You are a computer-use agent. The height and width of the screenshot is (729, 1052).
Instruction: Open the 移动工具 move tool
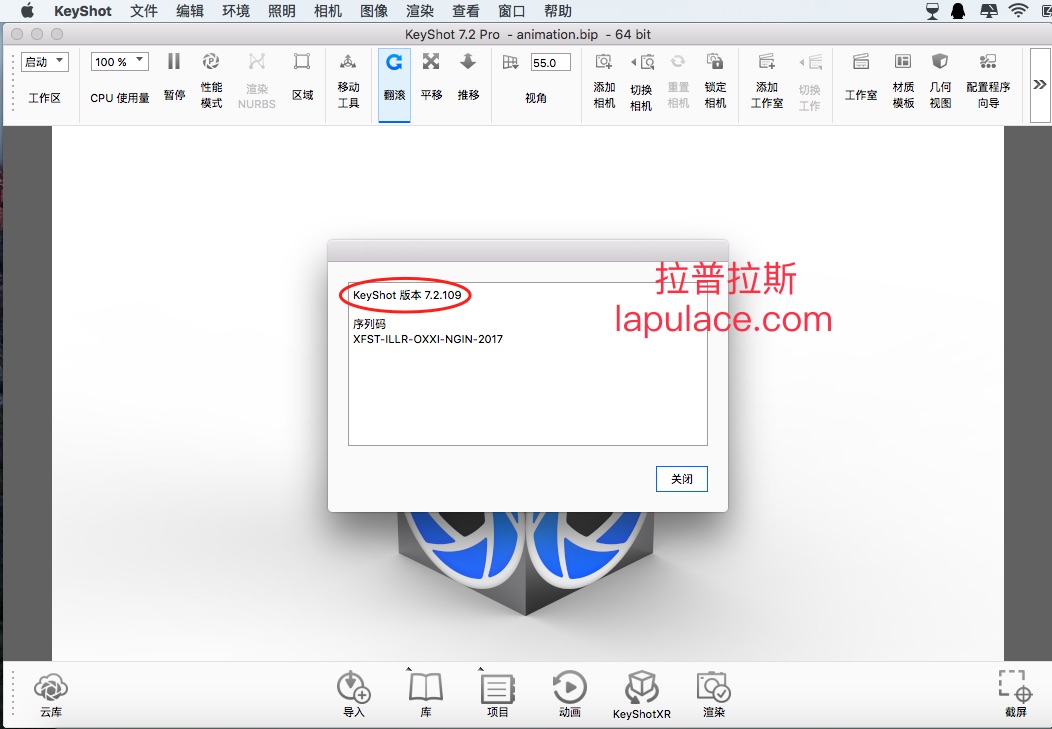pyautogui.click(x=348, y=80)
